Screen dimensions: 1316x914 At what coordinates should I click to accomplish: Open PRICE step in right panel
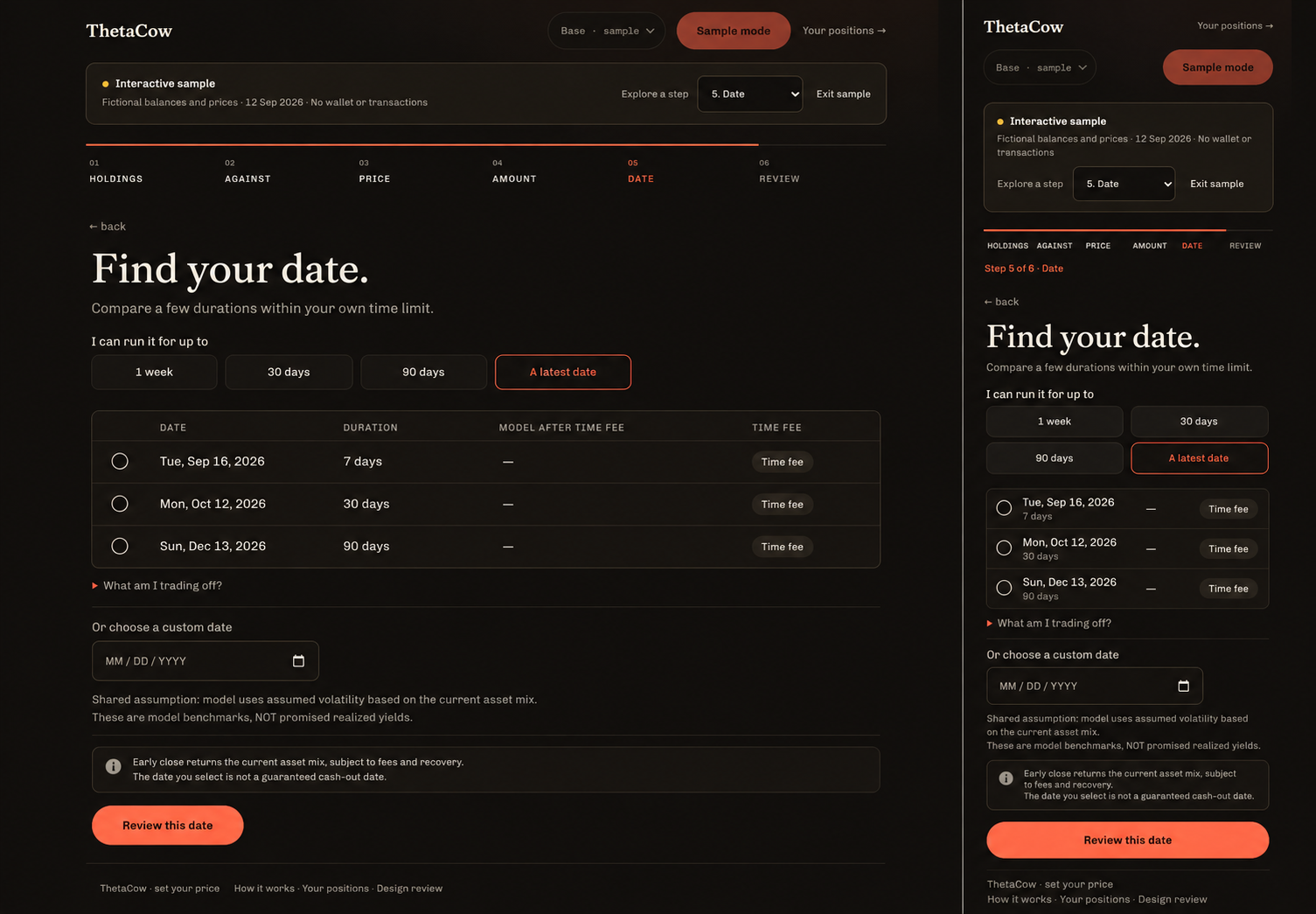pyautogui.click(x=1098, y=246)
